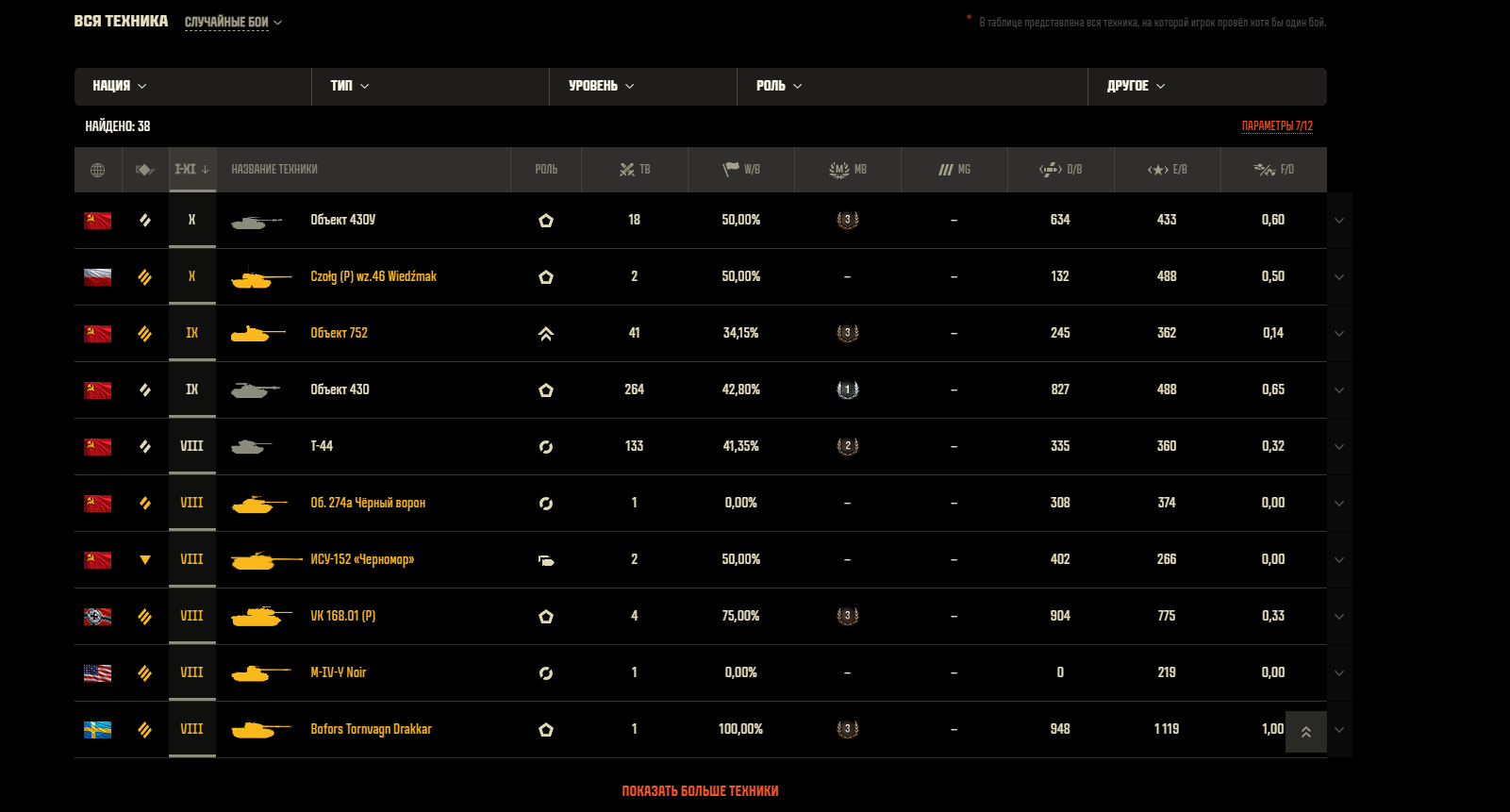Sort by battles count TB column
The width and height of the screenshot is (1510, 812).
point(635,170)
